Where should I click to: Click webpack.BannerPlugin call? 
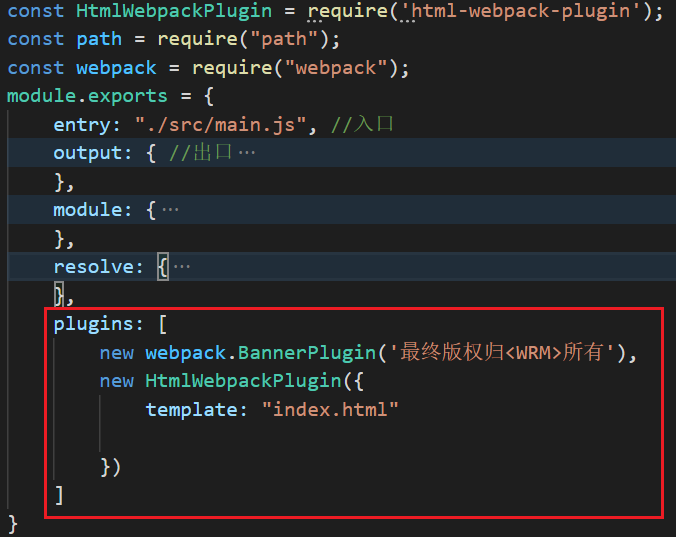click(260, 353)
